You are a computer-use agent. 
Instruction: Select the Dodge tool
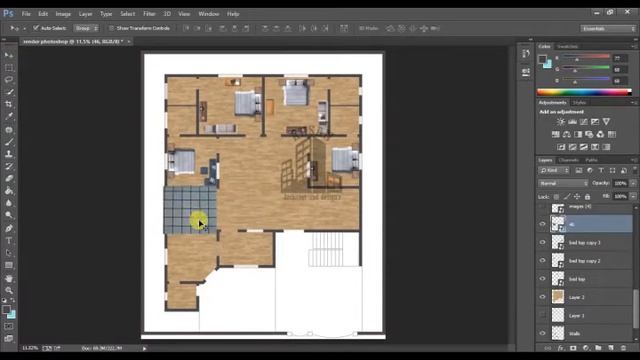9,215
